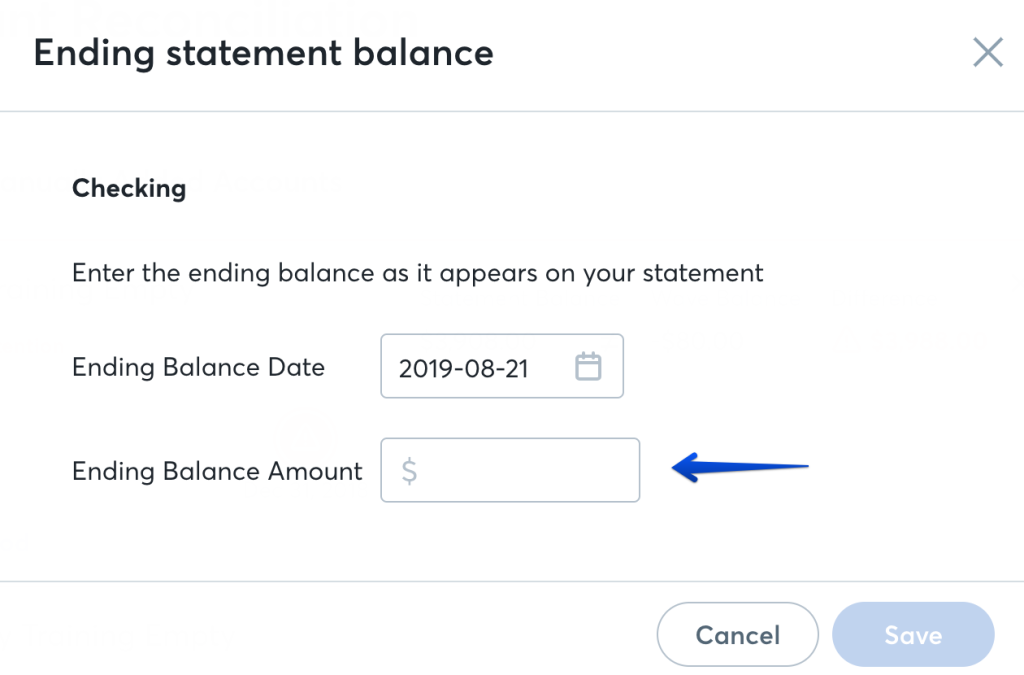Select the Checking account heading
Viewport: 1024px width, 675px height.
(x=129, y=189)
